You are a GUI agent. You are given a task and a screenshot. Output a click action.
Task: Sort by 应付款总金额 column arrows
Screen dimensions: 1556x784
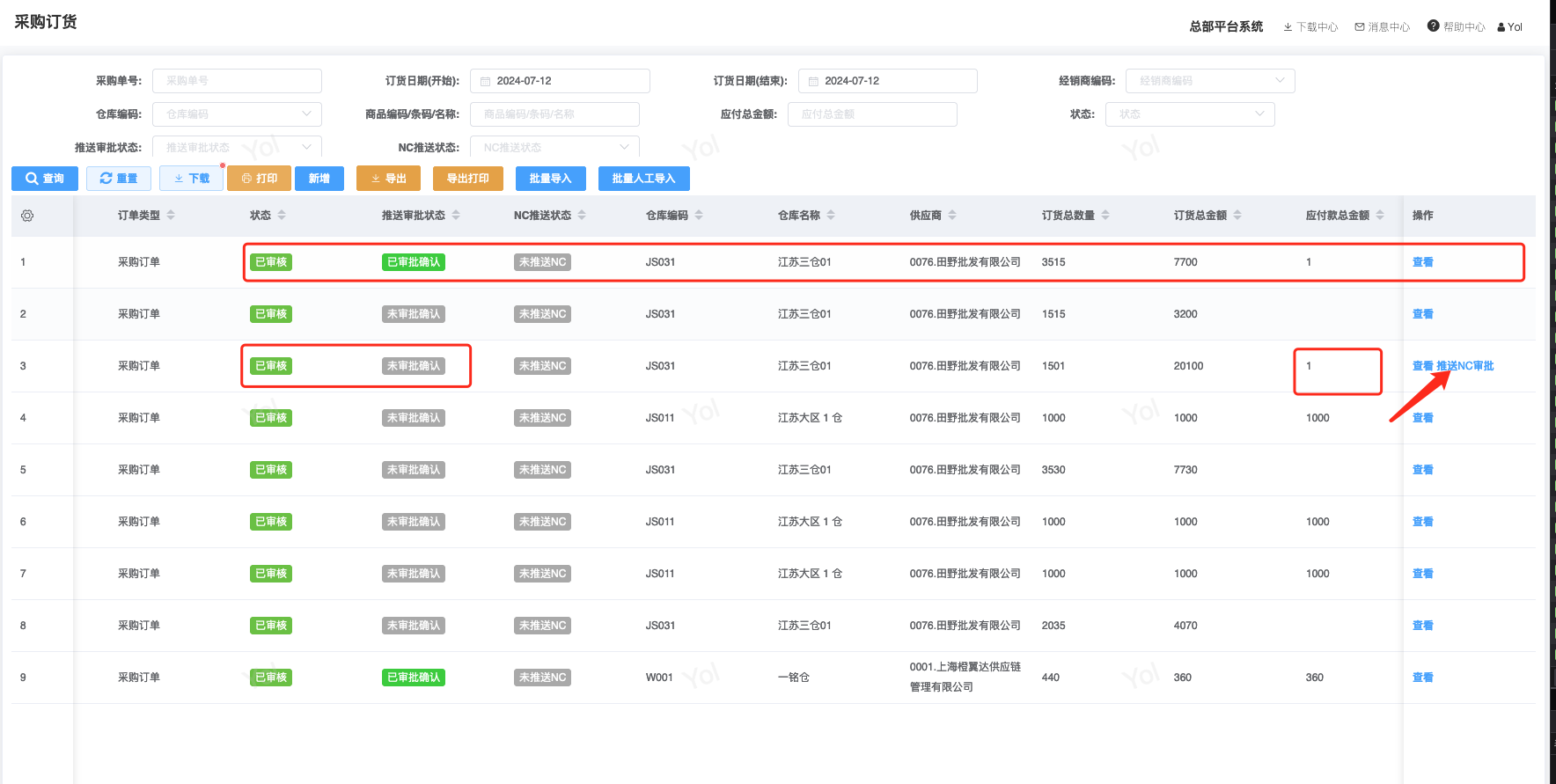tap(1380, 216)
